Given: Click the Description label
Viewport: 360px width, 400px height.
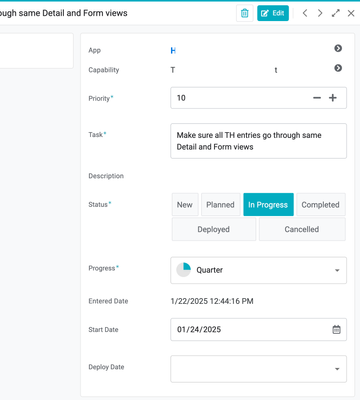Looking at the screenshot, I should [x=106, y=176].
